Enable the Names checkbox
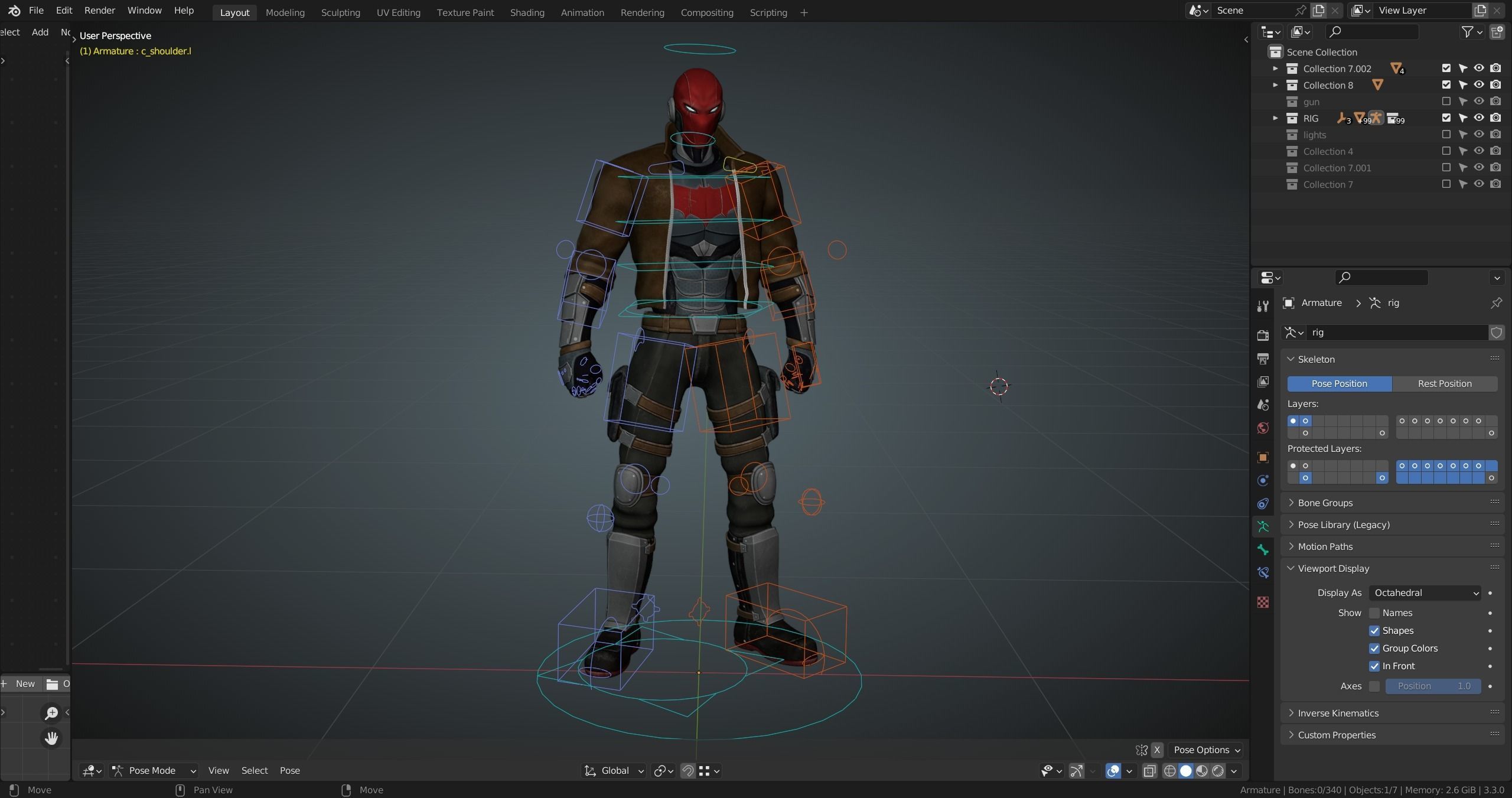The image size is (1512, 798). point(1374,613)
